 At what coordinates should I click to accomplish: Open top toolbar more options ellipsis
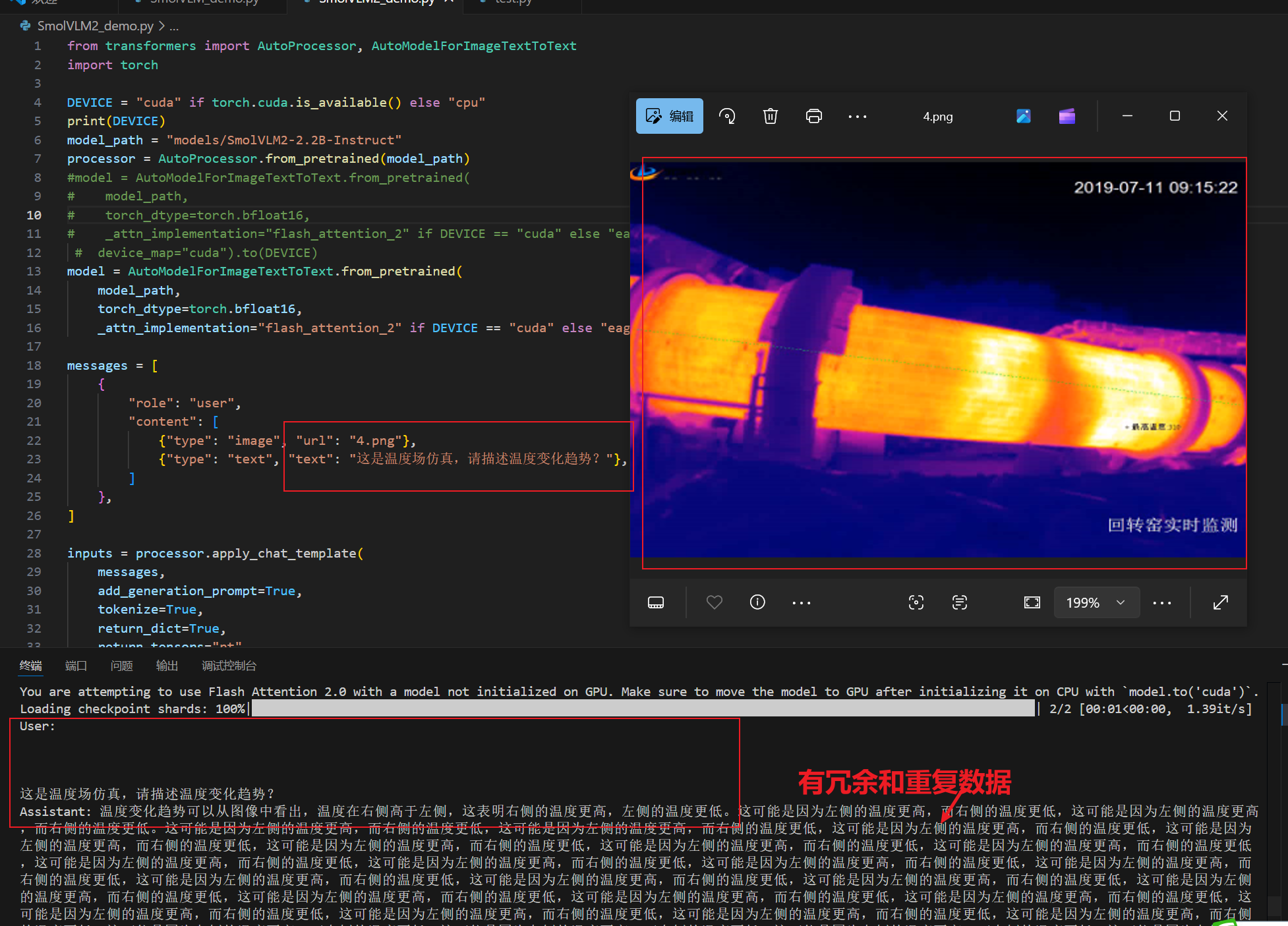857,117
